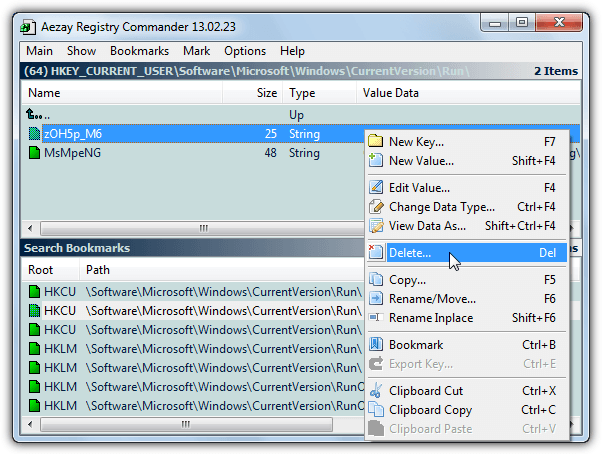Click the View Data As icon
This screenshot has height=454, width=602.
pos(375,225)
